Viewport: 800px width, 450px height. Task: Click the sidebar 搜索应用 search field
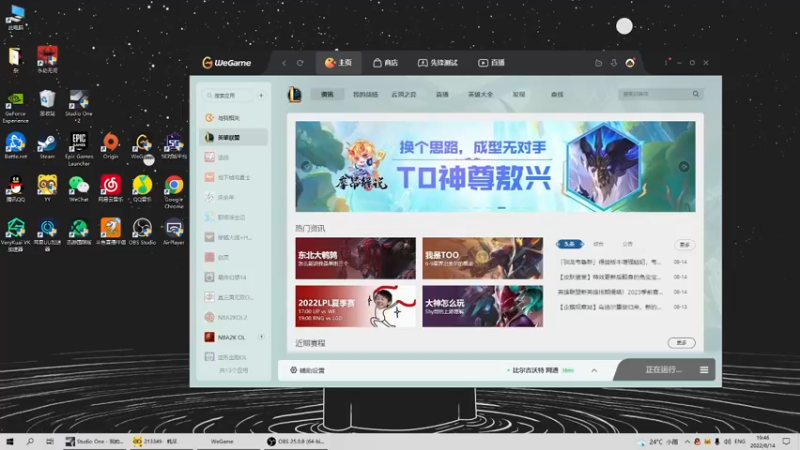tap(228, 95)
